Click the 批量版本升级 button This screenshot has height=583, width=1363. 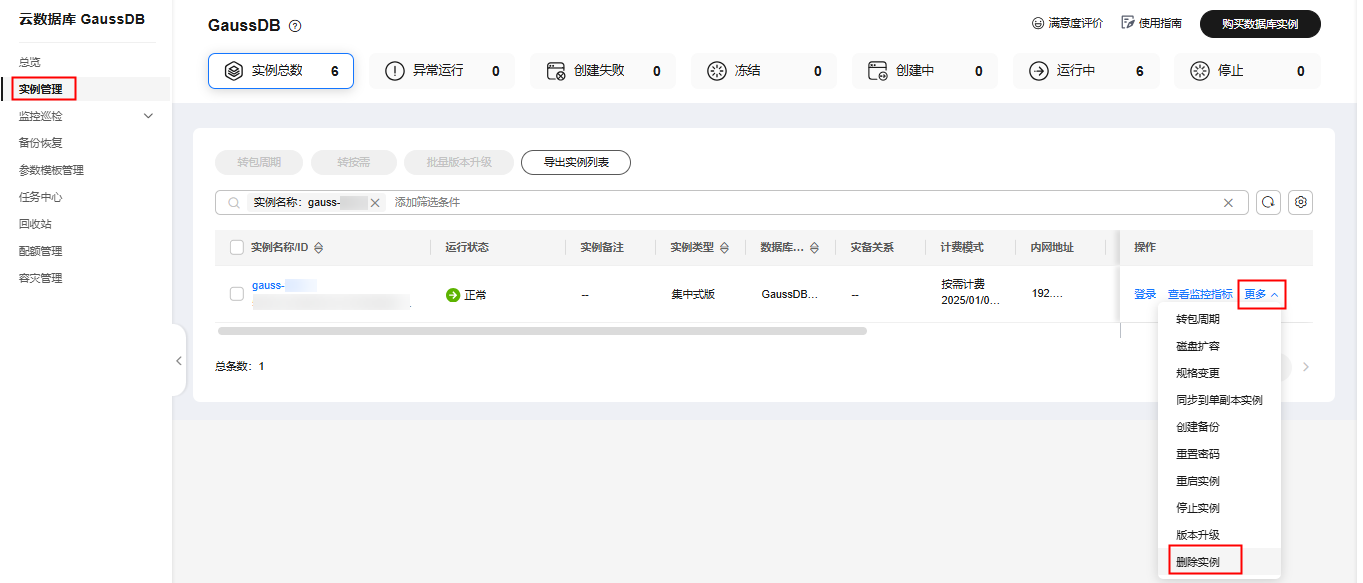tap(459, 162)
